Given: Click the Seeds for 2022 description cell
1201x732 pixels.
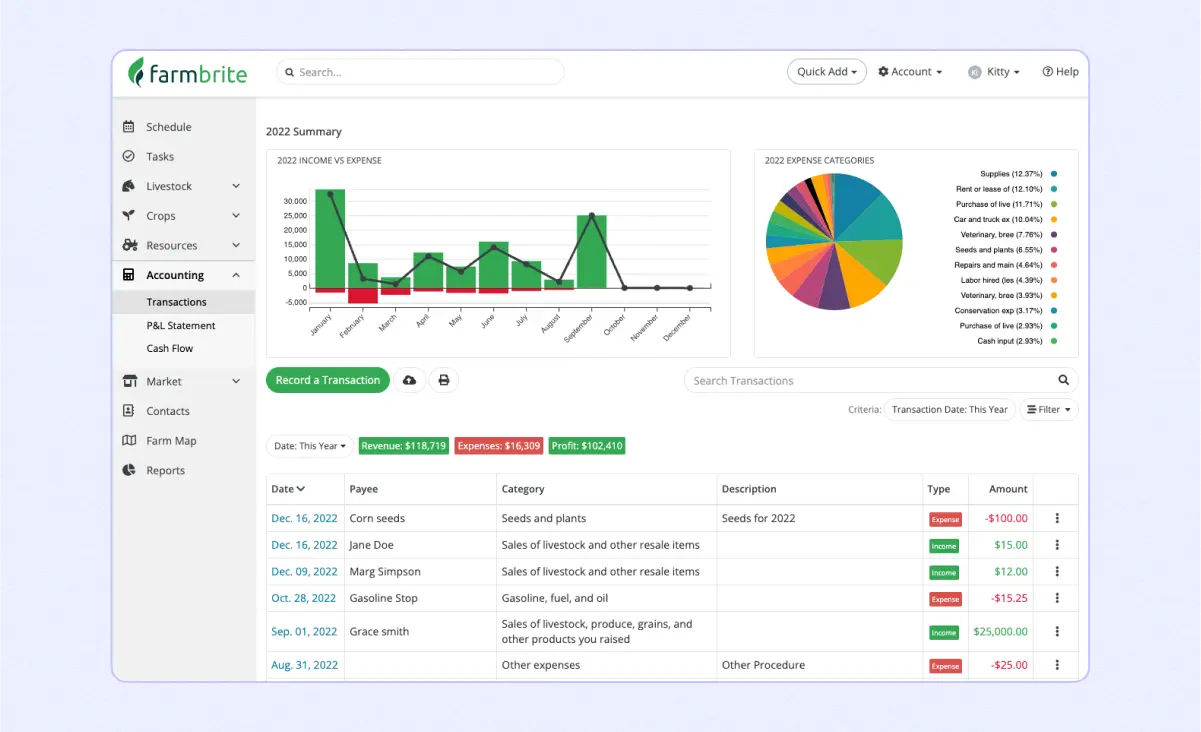Looking at the screenshot, I should 759,518.
